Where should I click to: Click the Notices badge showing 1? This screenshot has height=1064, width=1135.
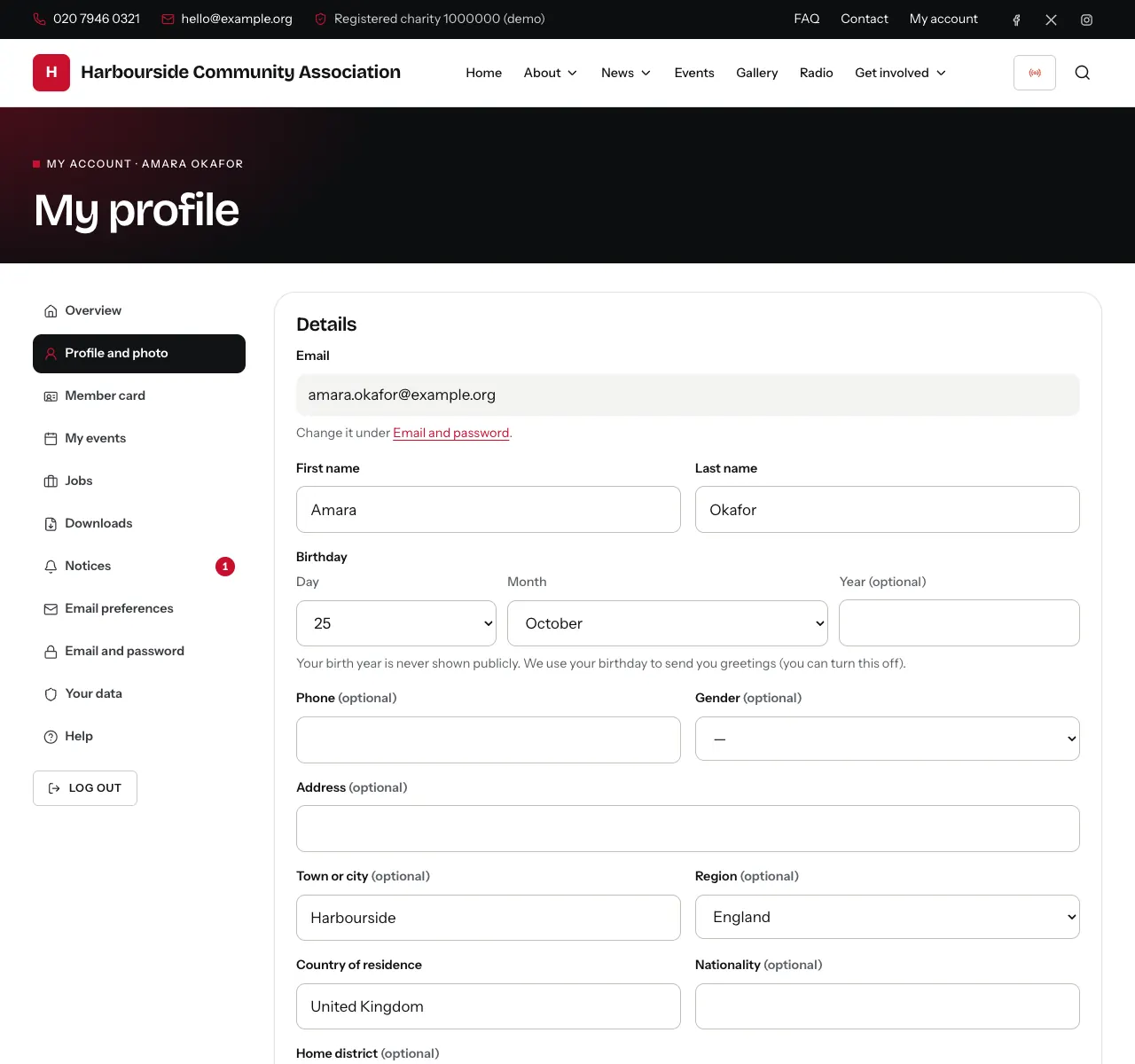[225, 567]
